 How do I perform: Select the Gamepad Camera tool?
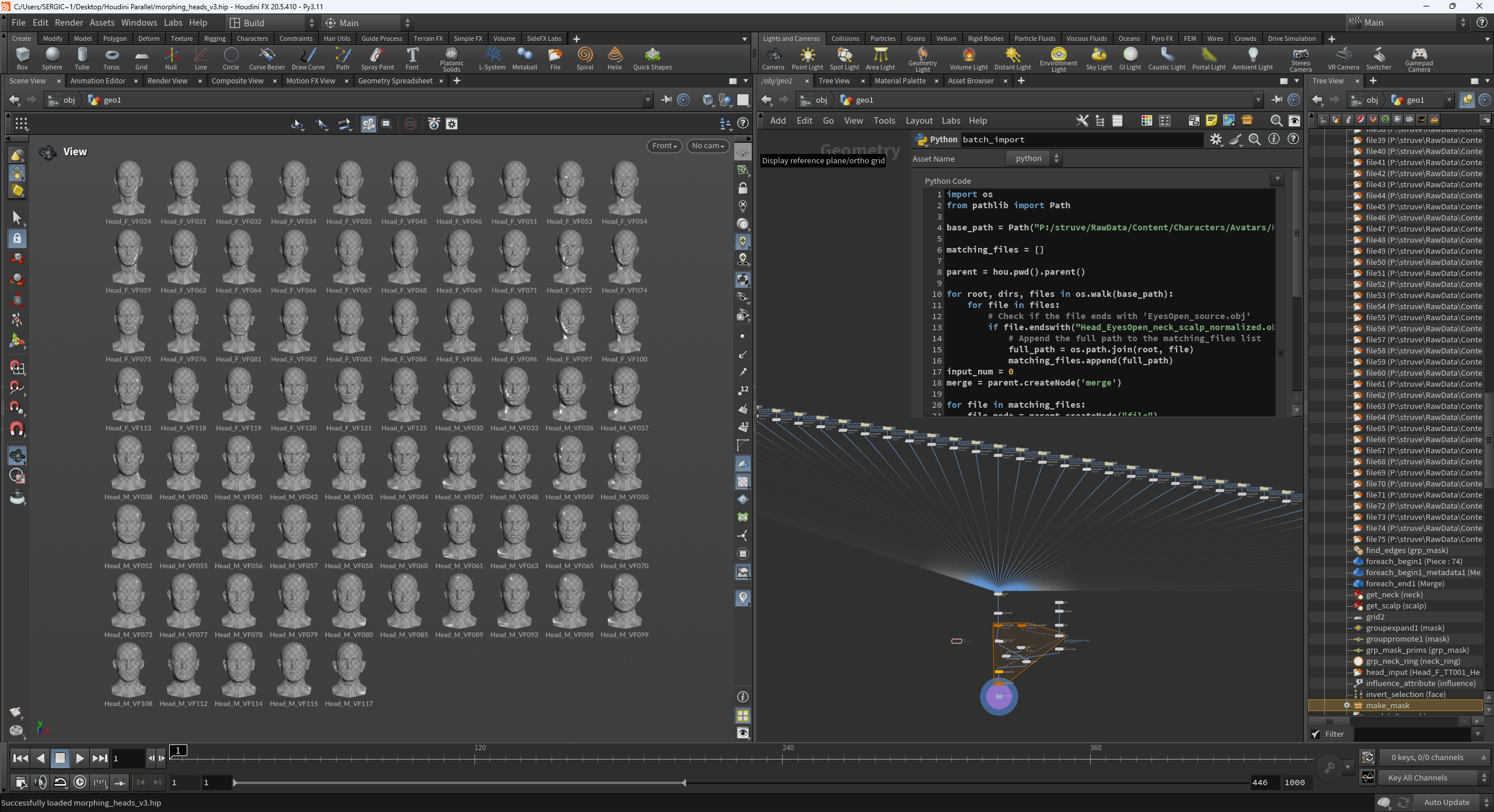(x=1419, y=59)
